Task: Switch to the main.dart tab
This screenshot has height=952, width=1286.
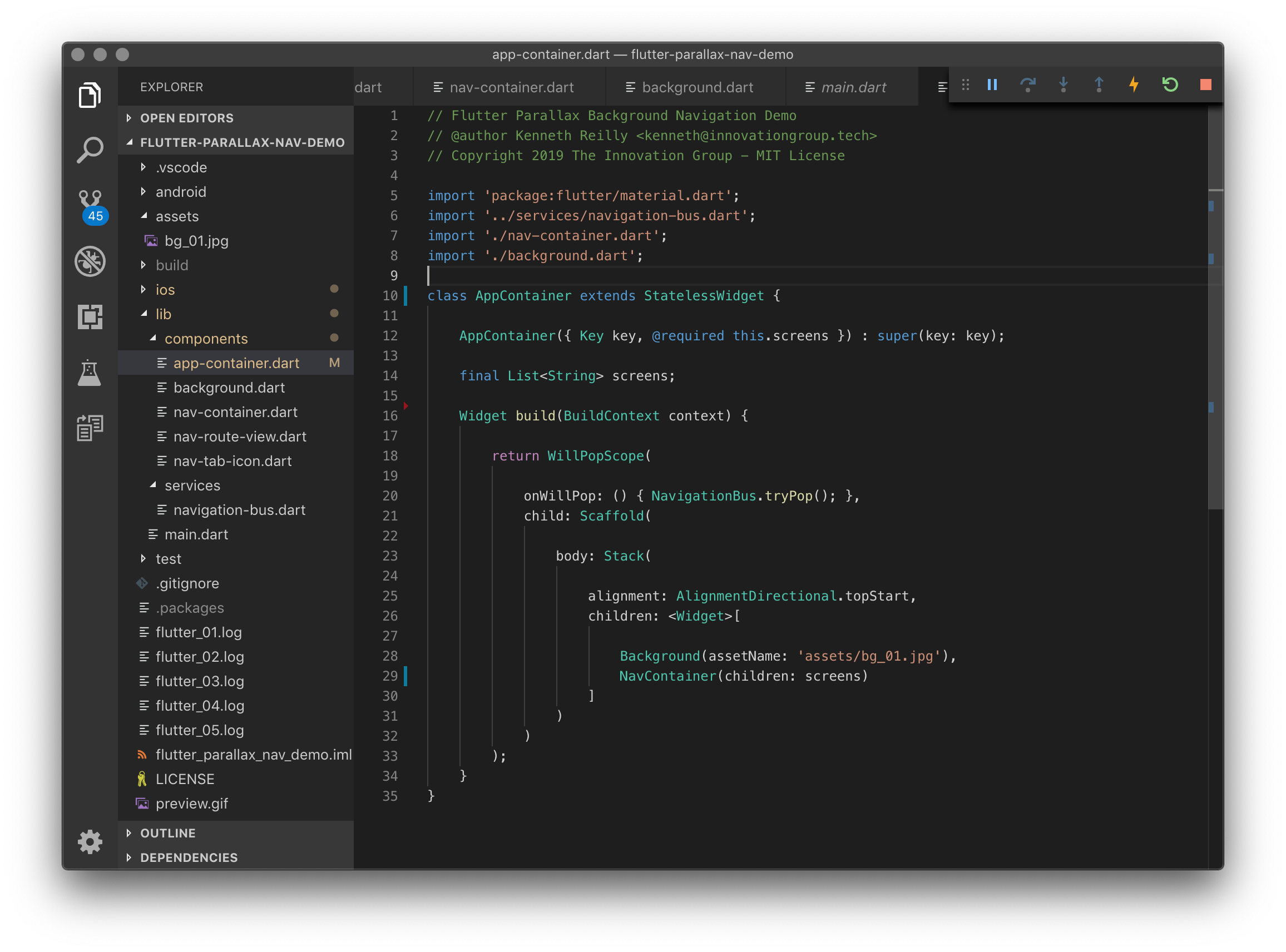Action: [x=853, y=88]
